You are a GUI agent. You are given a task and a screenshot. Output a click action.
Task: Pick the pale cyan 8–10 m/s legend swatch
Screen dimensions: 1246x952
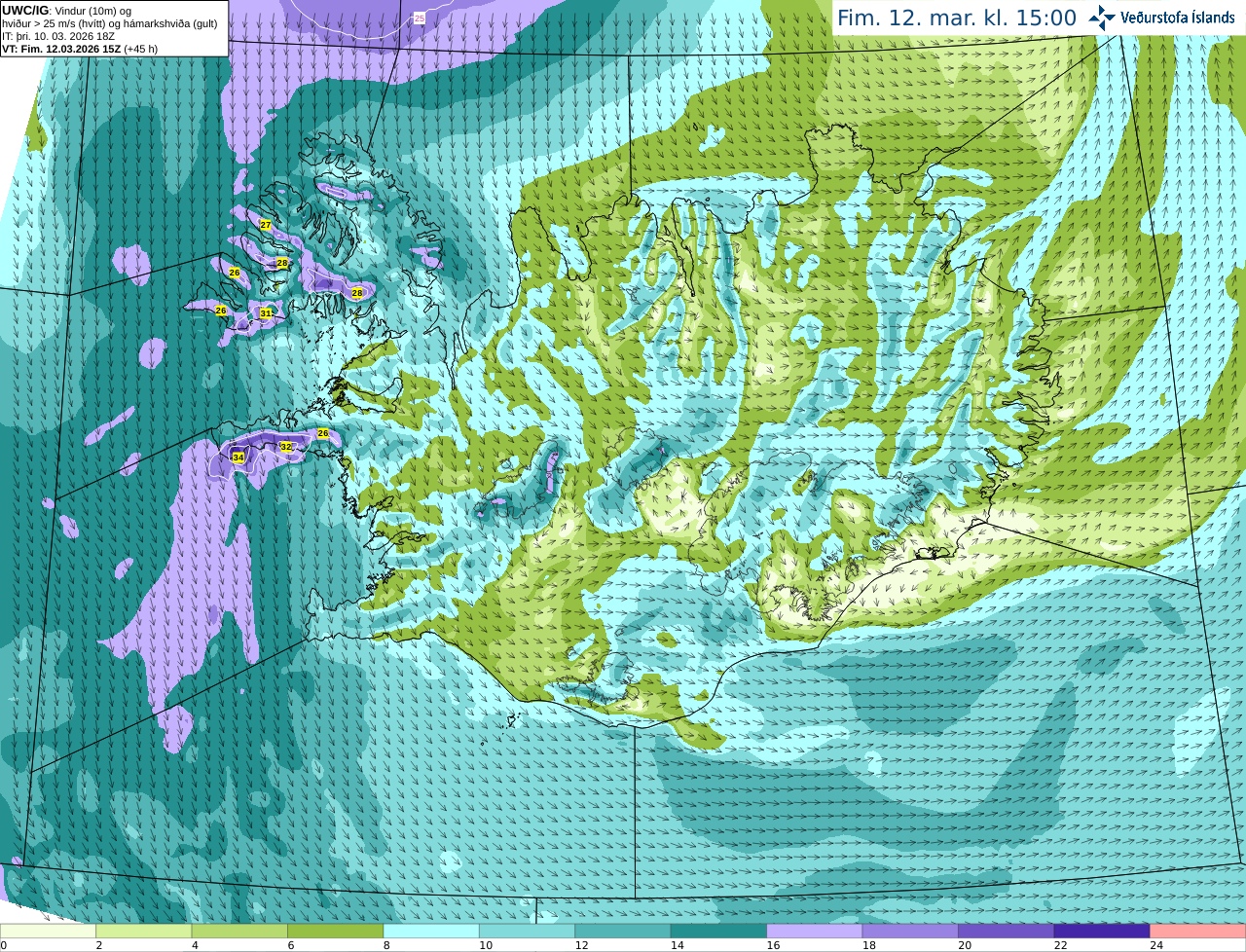tap(431, 931)
